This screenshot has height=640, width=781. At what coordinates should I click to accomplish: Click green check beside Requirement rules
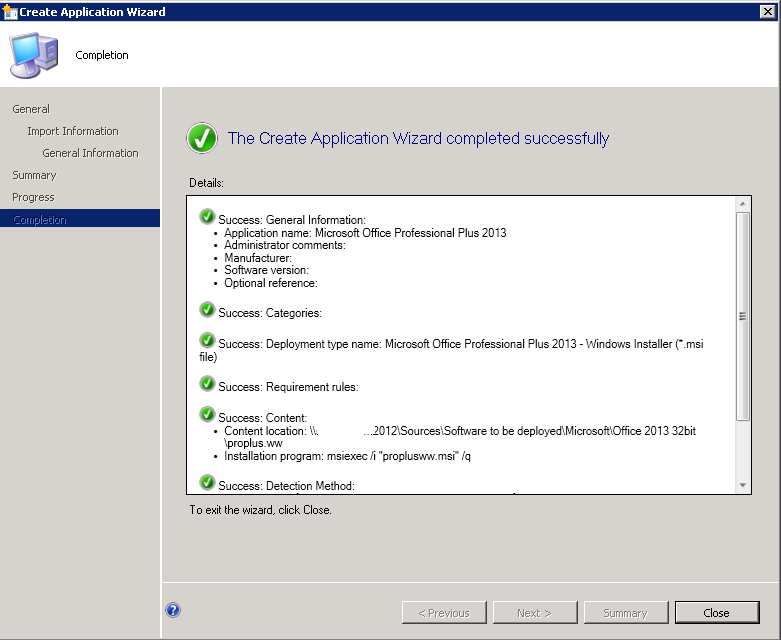pyautogui.click(x=207, y=384)
